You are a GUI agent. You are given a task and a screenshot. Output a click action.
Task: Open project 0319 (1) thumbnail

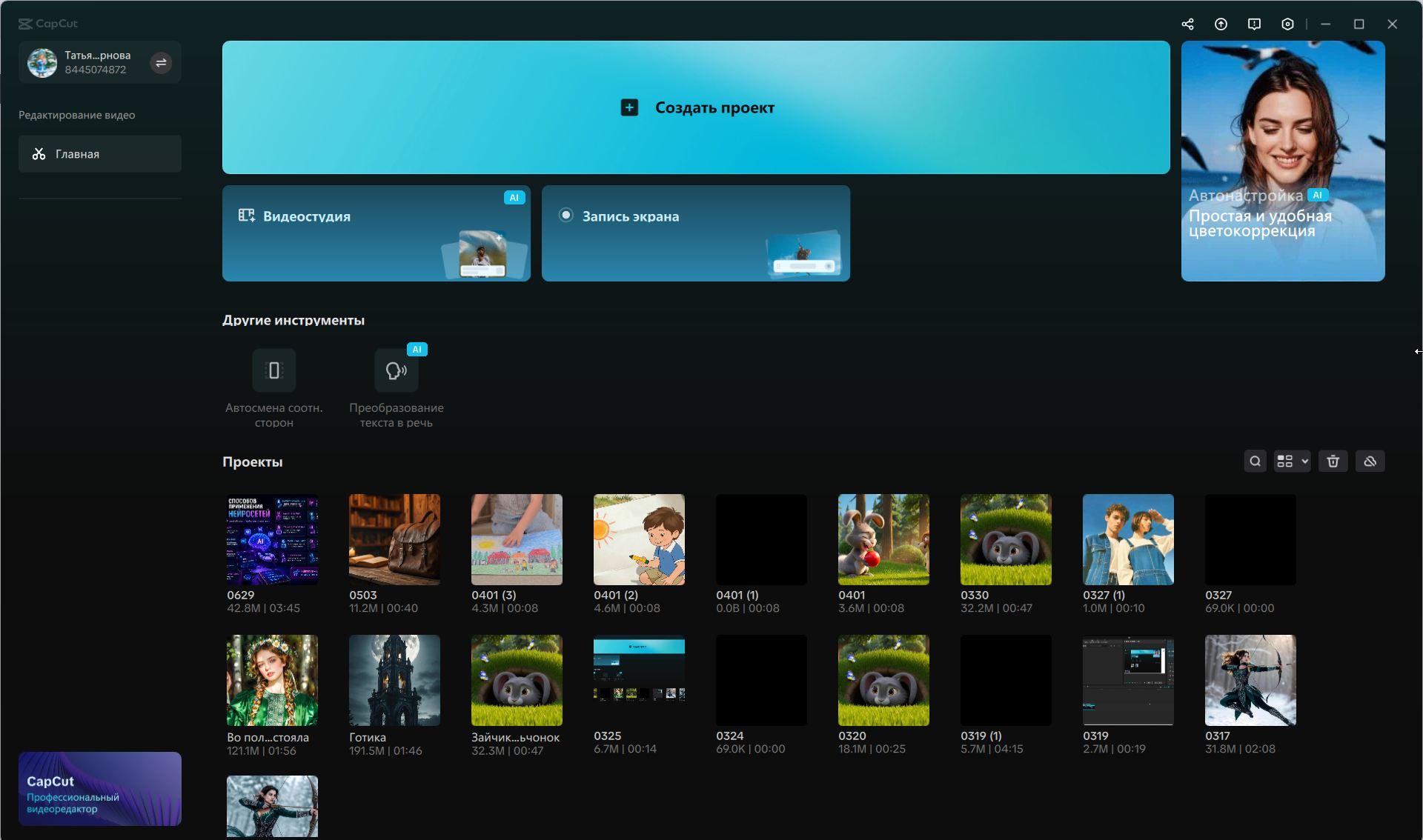click(1006, 680)
